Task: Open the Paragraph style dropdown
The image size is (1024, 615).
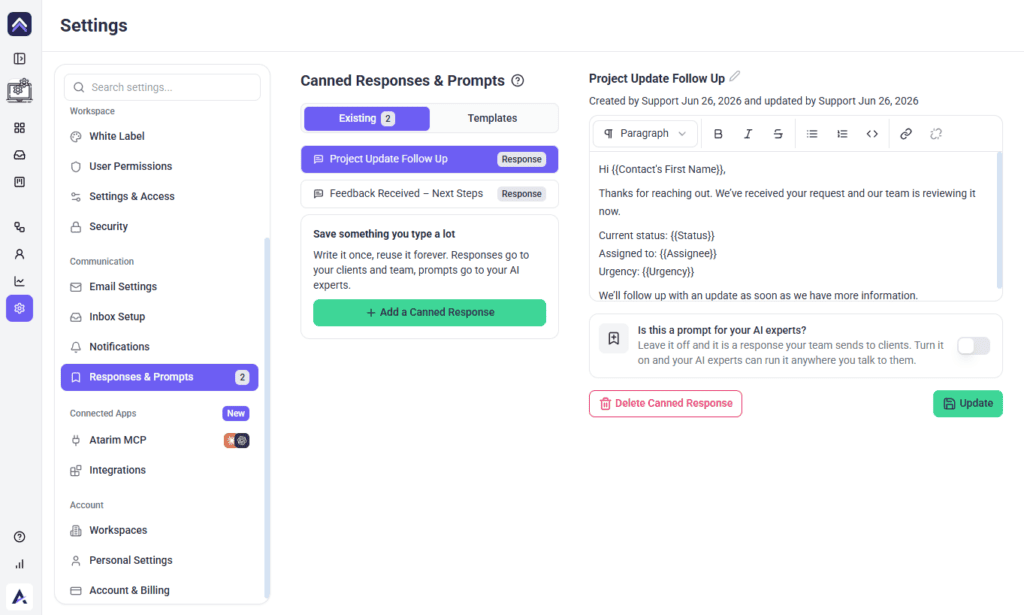Action: point(645,134)
